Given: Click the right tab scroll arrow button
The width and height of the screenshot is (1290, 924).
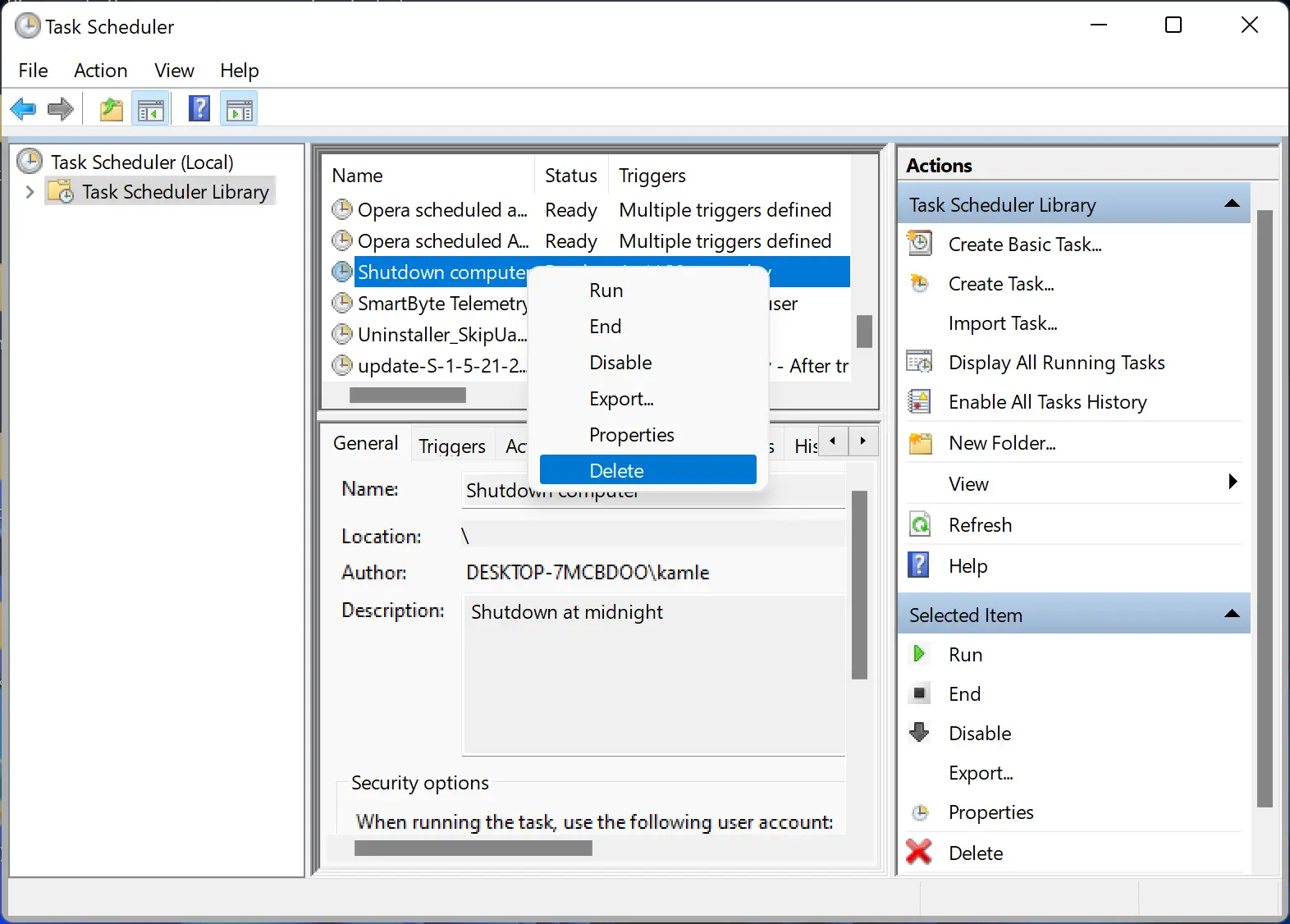Looking at the screenshot, I should pos(862,441).
